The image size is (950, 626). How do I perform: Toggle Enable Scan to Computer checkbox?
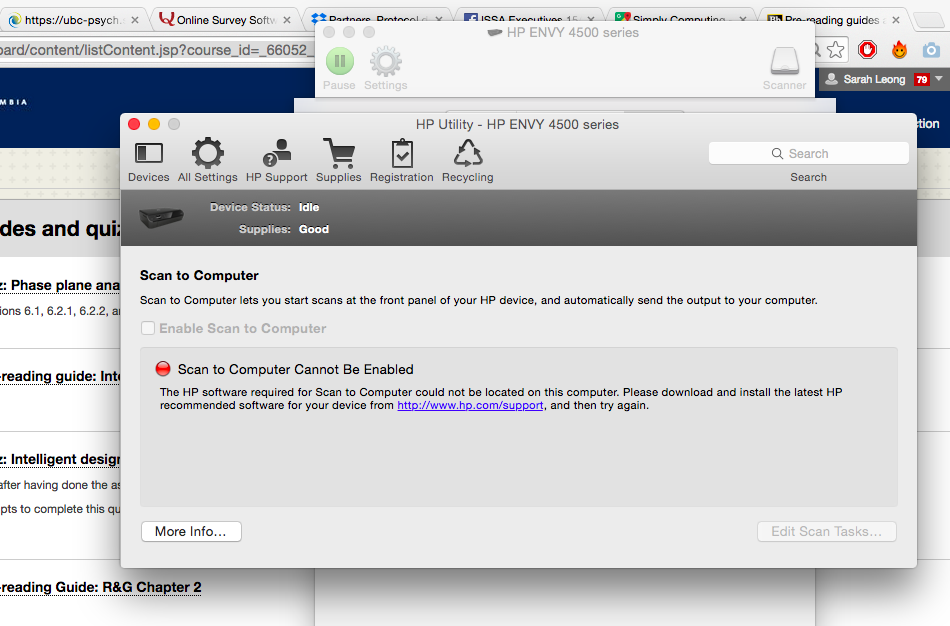coord(148,328)
